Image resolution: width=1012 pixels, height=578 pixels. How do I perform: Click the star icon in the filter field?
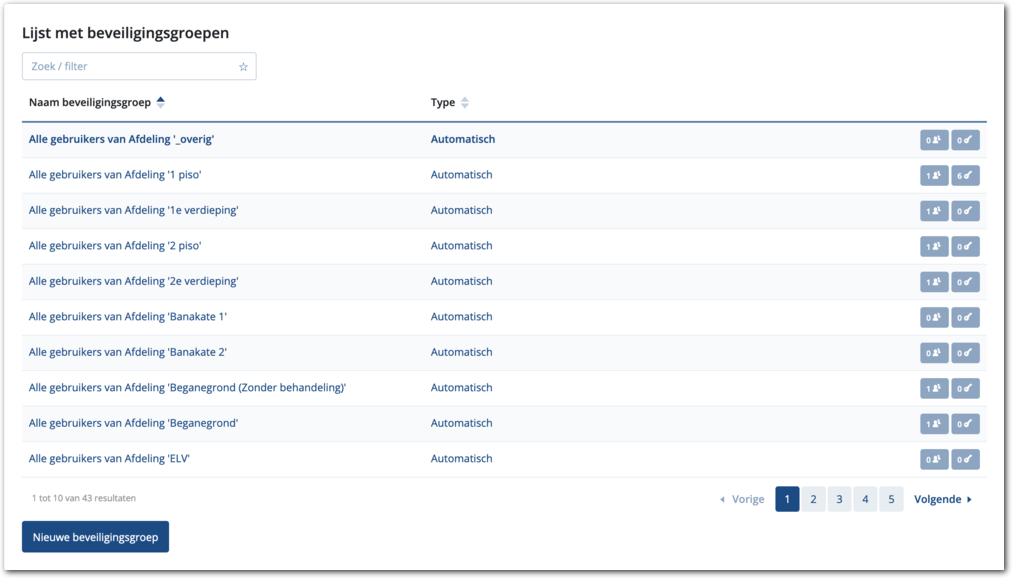pyautogui.click(x=243, y=67)
